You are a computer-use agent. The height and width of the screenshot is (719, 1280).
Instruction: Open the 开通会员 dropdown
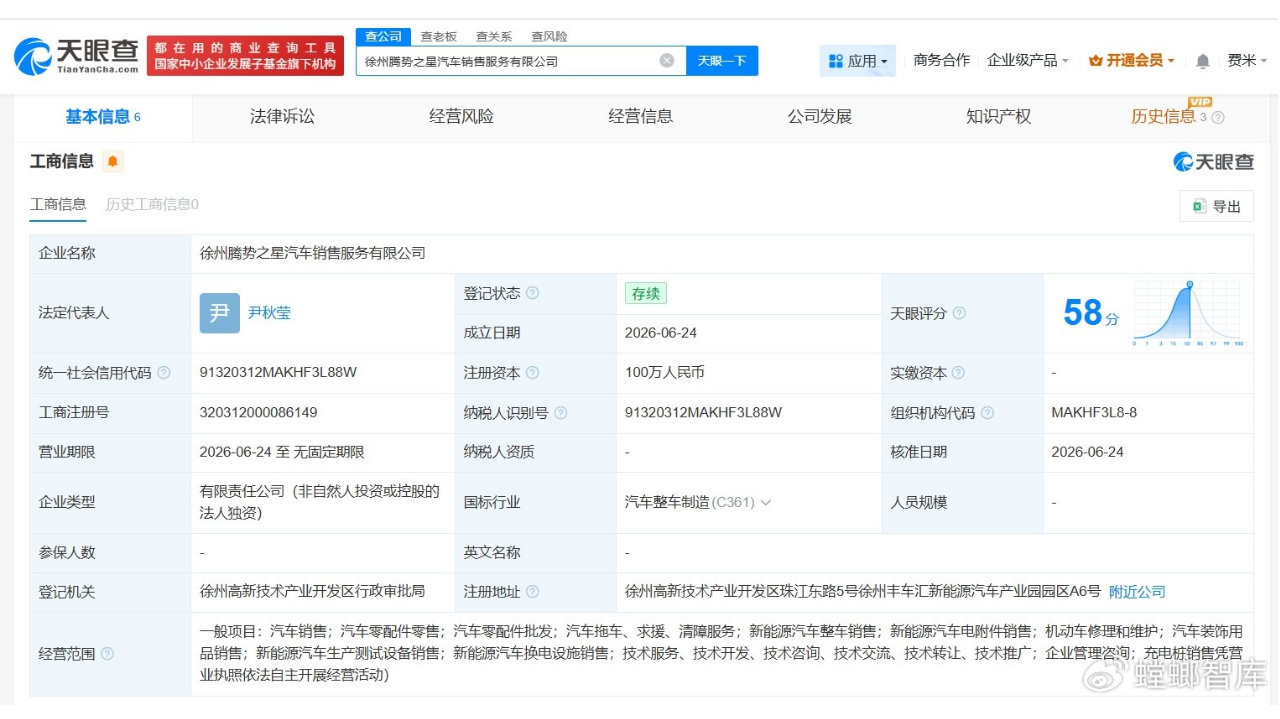1131,60
